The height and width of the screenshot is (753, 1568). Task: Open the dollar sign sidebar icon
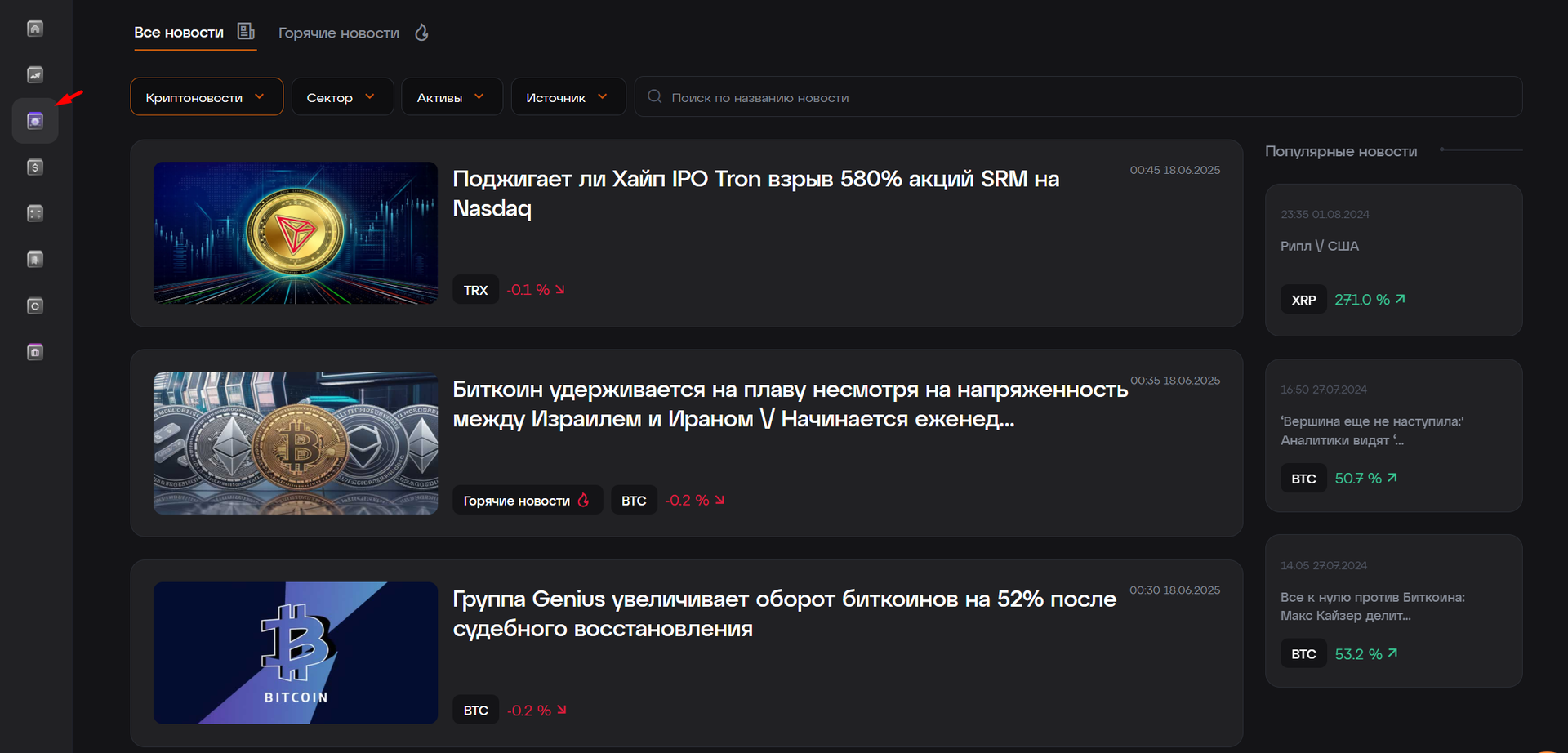pyautogui.click(x=35, y=167)
